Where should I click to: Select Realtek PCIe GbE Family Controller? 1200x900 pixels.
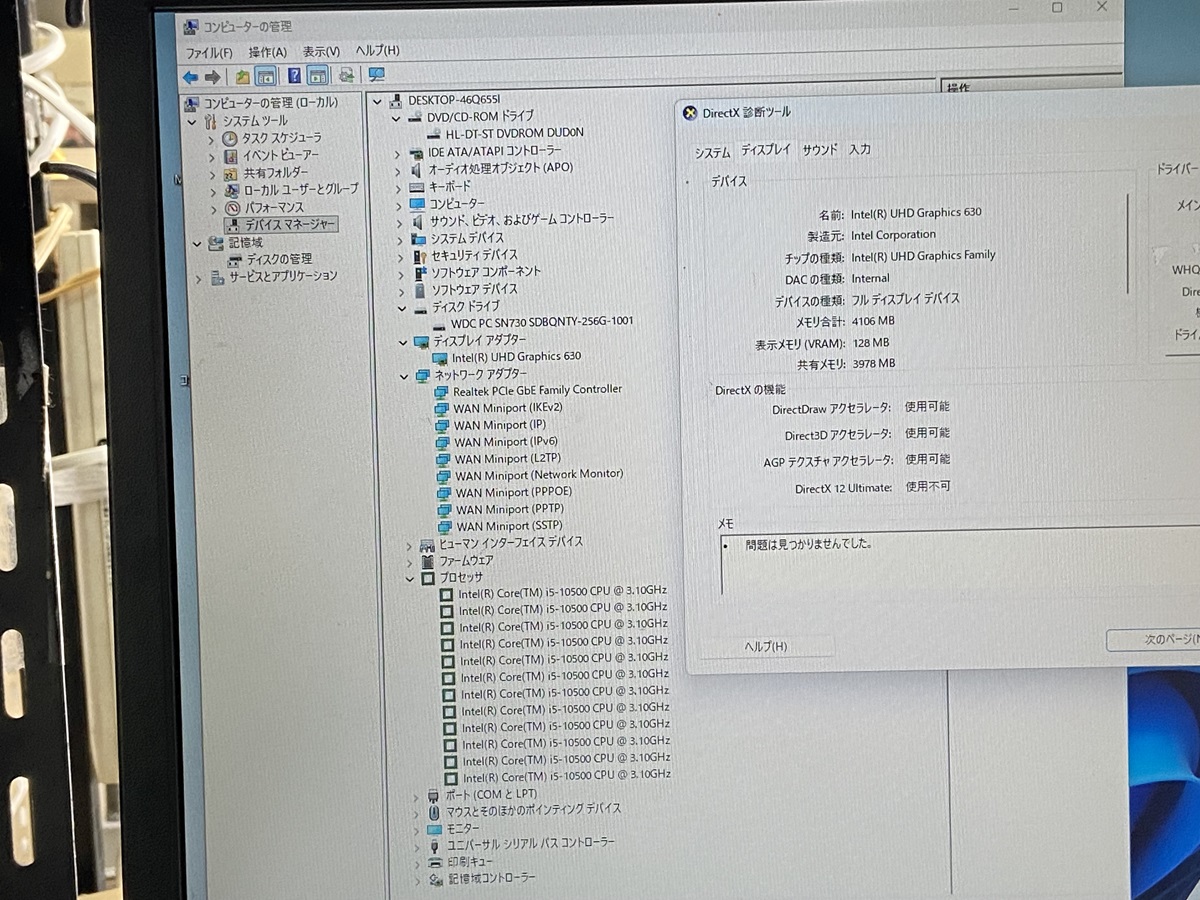[537, 390]
